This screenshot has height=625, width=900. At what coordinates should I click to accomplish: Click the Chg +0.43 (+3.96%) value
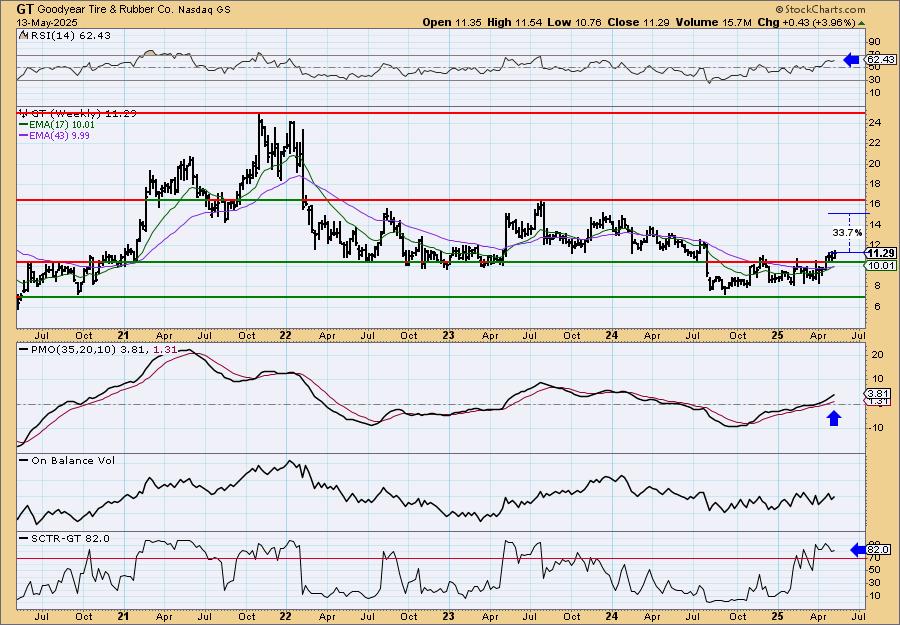point(806,22)
